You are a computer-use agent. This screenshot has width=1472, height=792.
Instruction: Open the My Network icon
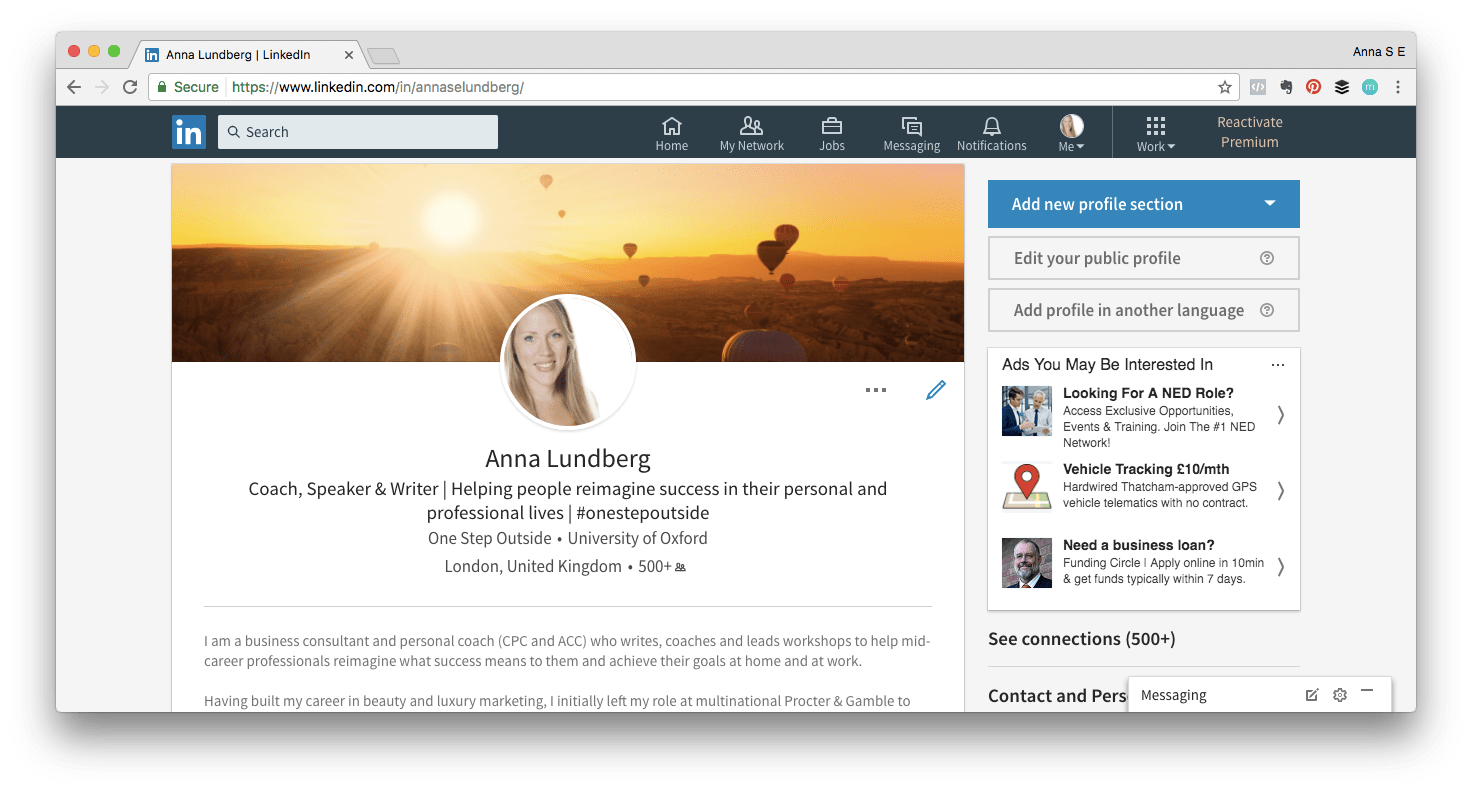(751, 130)
